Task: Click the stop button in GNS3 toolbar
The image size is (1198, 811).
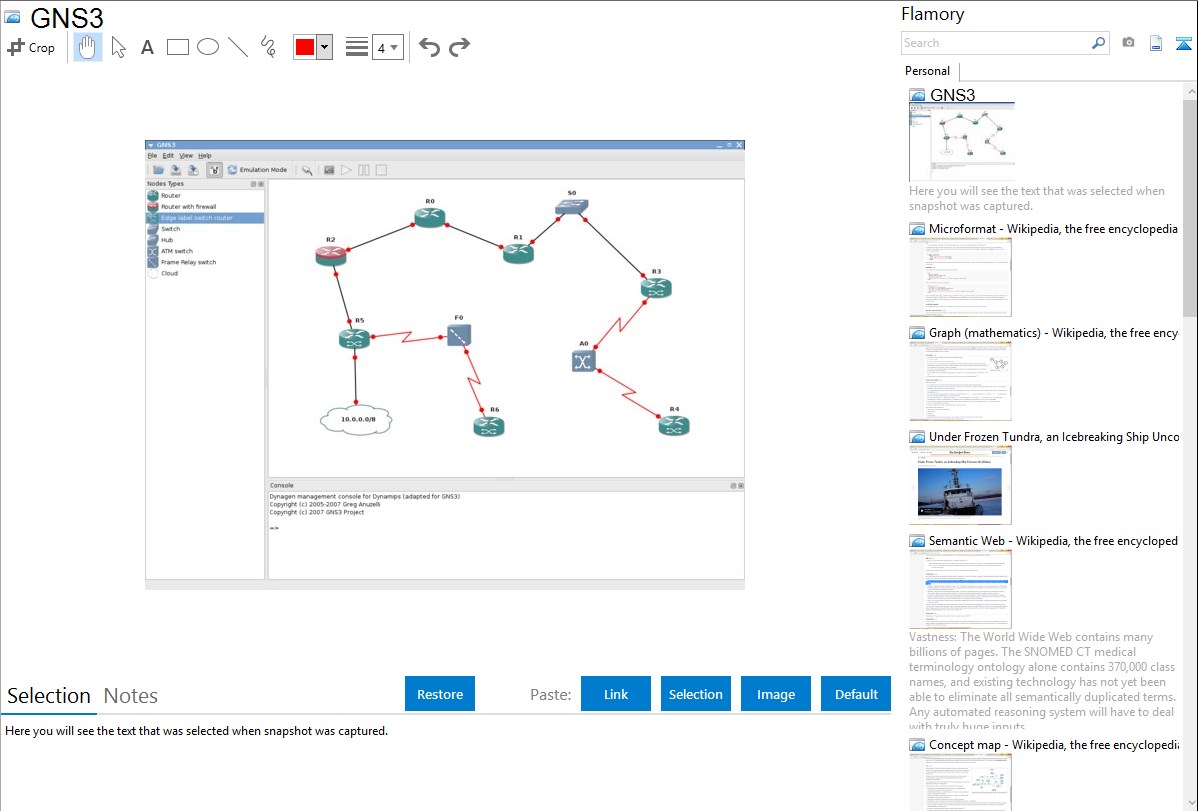Action: coord(381,170)
